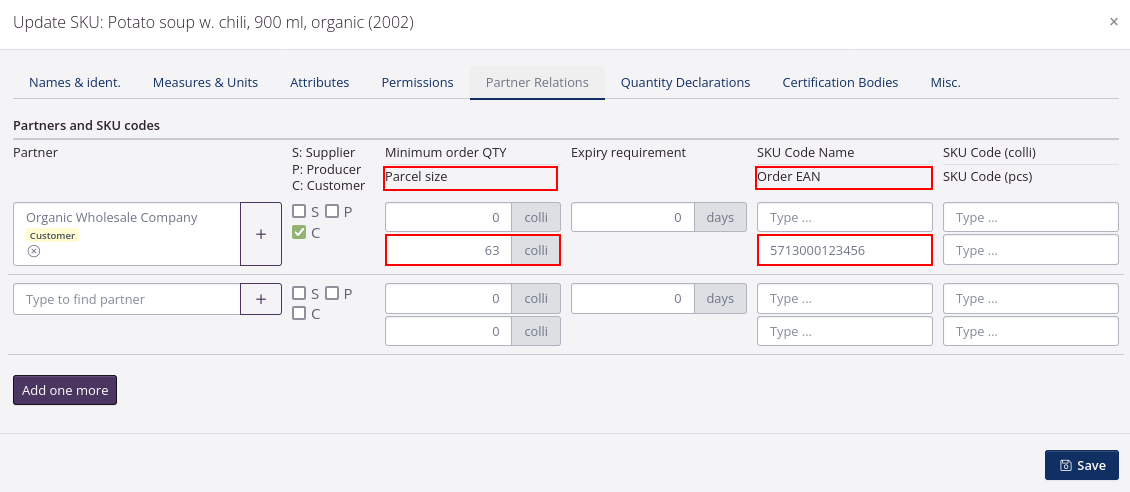Click the plus button beside Organic Wholesale Company
This screenshot has height=492, width=1130.
click(x=261, y=234)
